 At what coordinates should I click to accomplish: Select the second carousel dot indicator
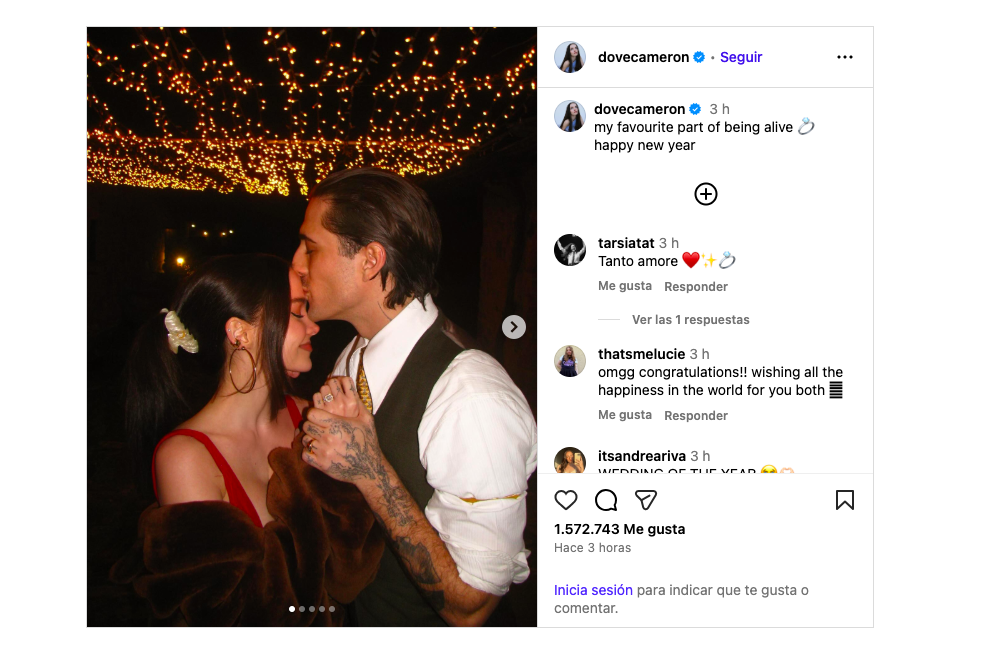[x=302, y=609]
